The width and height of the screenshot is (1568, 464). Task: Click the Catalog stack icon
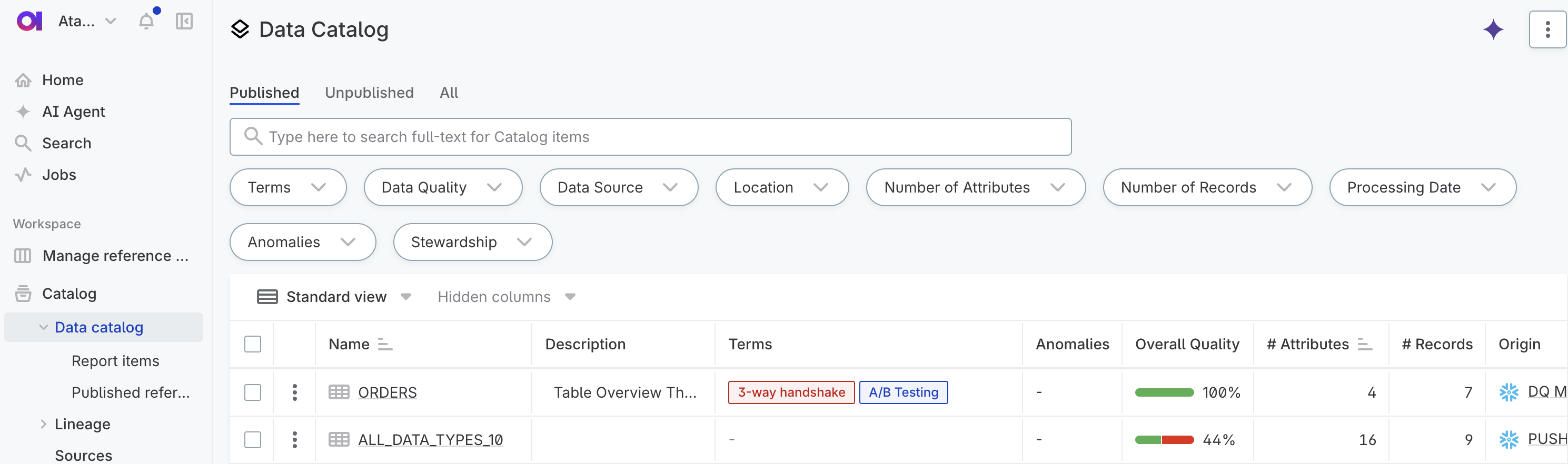[23, 294]
